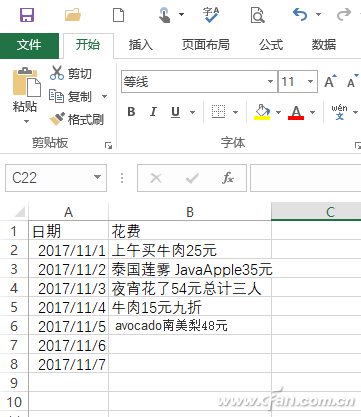Viewport: 361px width, 417px height.
Task: Expand the 复制 dropdown arrow
Action: (104, 97)
